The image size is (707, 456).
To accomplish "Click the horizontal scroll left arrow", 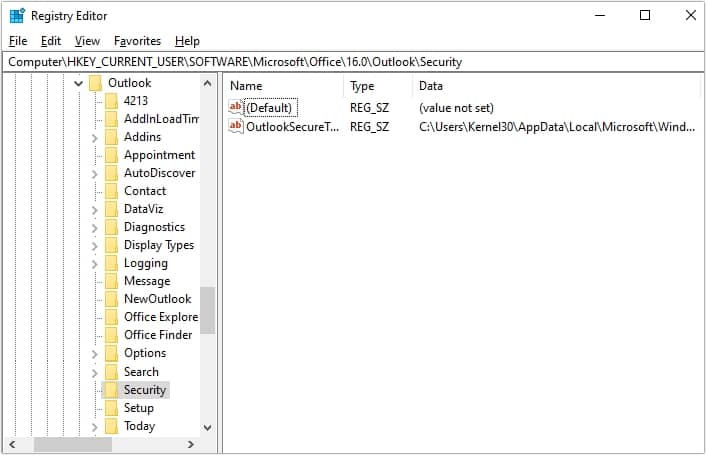I will tap(12, 444).
